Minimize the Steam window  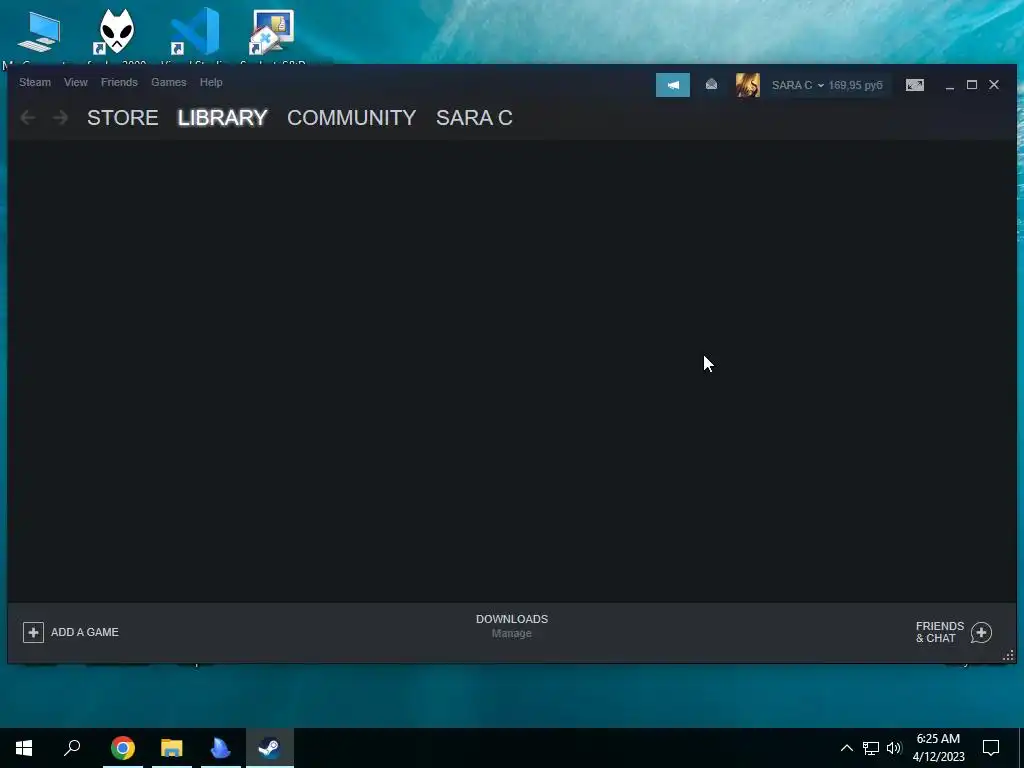coord(950,85)
